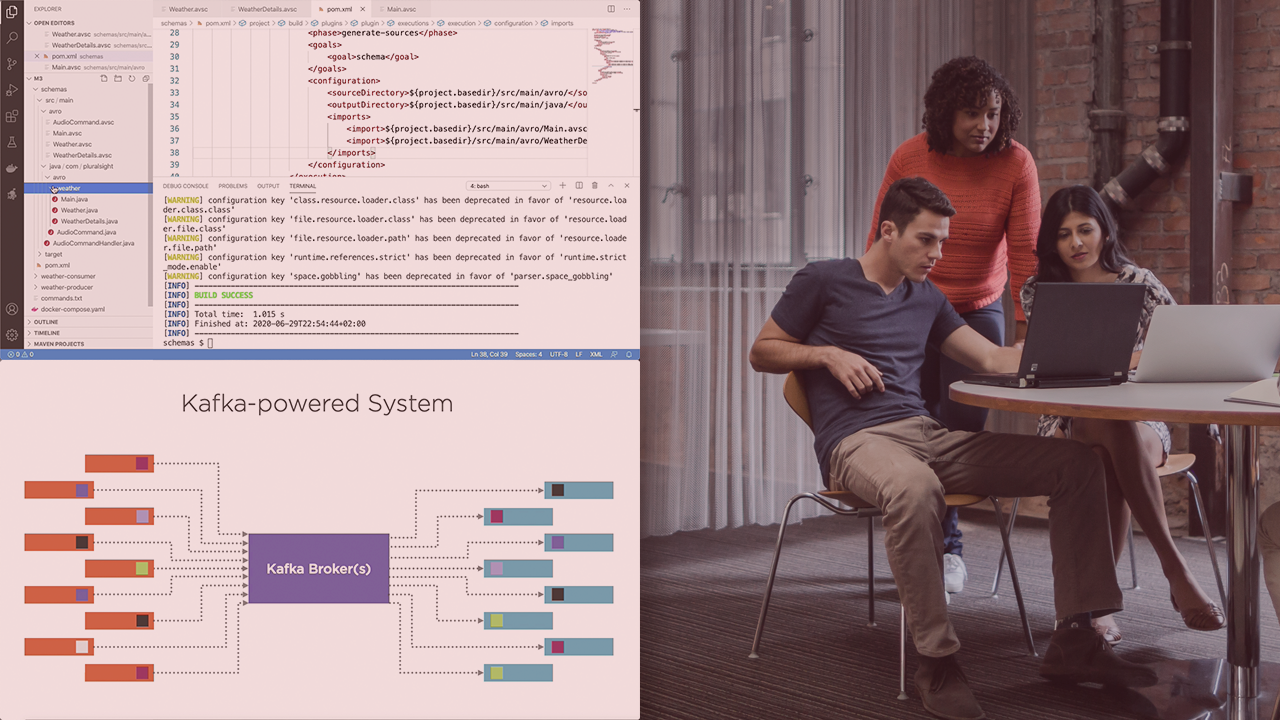The width and height of the screenshot is (1280, 720).
Task: Expand the Maven Projects section
Action: point(59,344)
